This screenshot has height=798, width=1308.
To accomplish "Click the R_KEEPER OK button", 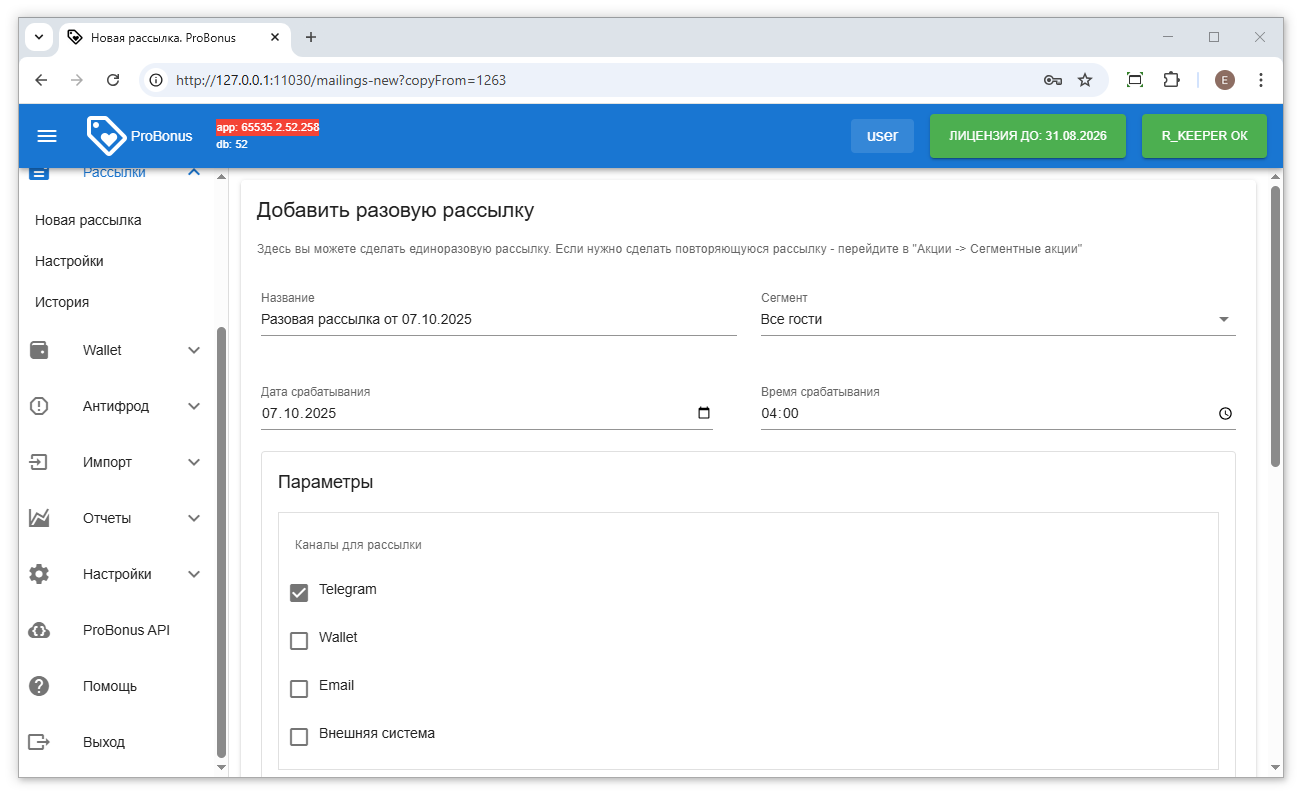I will 1204,136.
